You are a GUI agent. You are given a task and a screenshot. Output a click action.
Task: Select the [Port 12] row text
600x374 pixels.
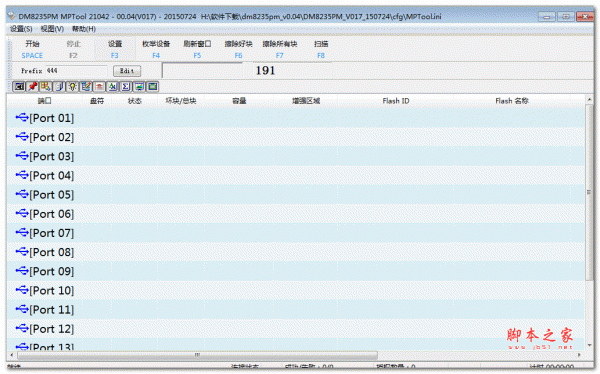pyautogui.click(x=52, y=328)
